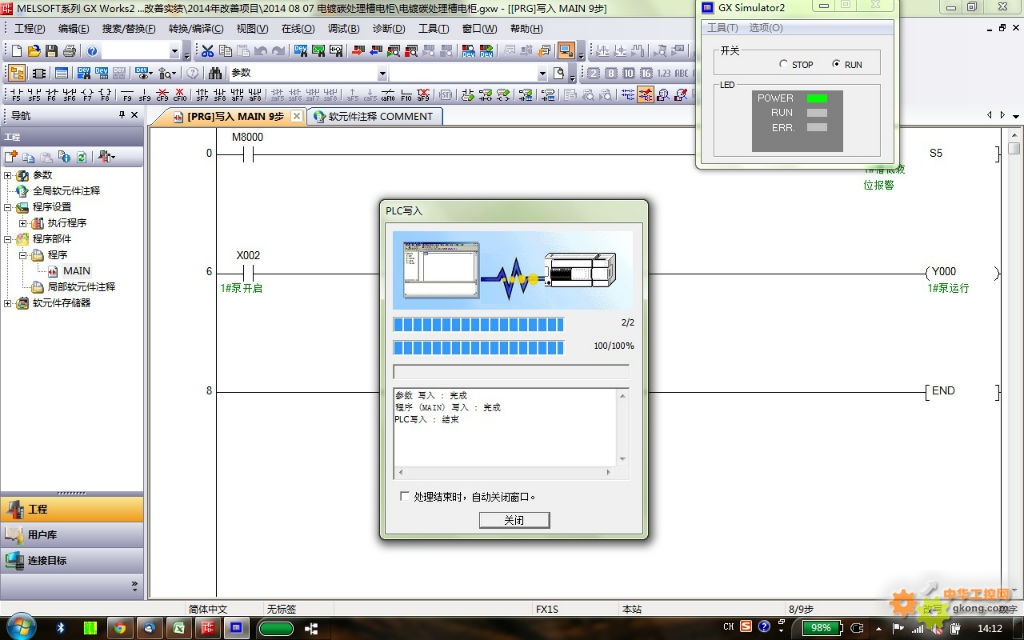The width and height of the screenshot is (1024, 640).
Task: Expand the navigation panel bottom chevron
Action: tap(135, 585)
